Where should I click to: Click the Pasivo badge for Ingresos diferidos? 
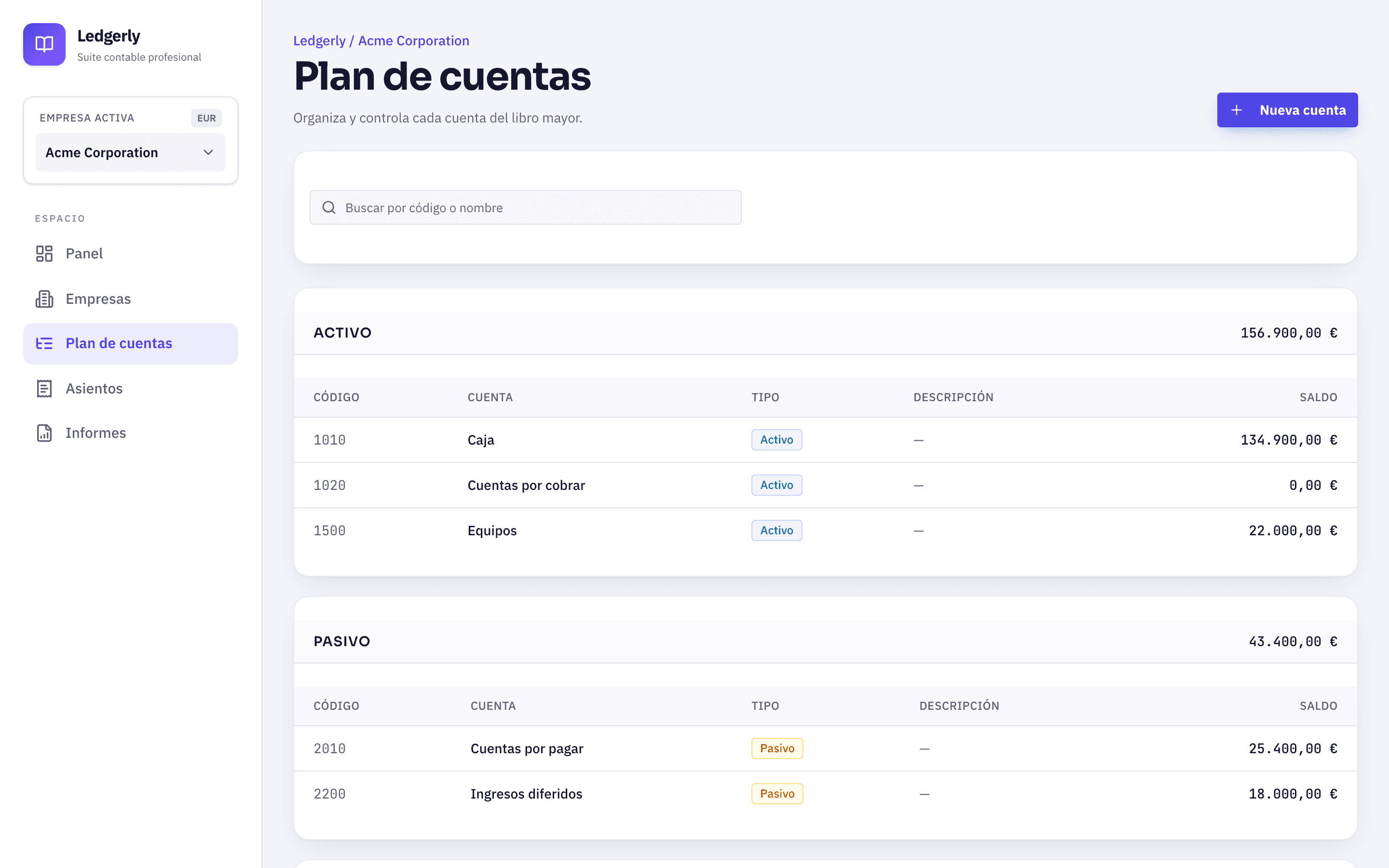777,794
